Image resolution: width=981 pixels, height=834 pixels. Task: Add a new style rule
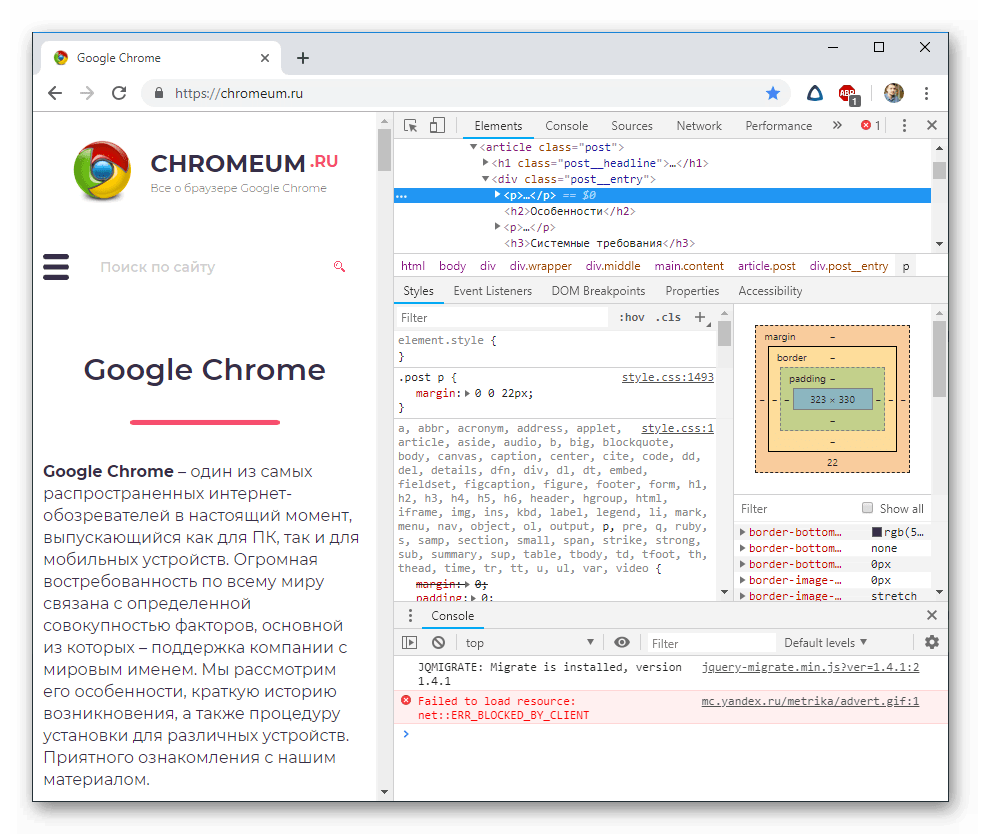(701, 317)
